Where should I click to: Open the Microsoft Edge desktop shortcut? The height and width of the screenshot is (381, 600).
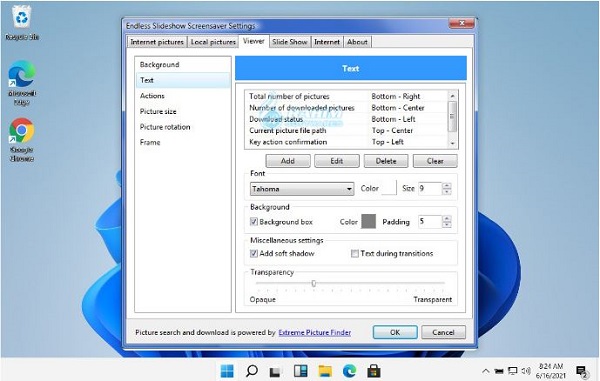coord(22,82)
